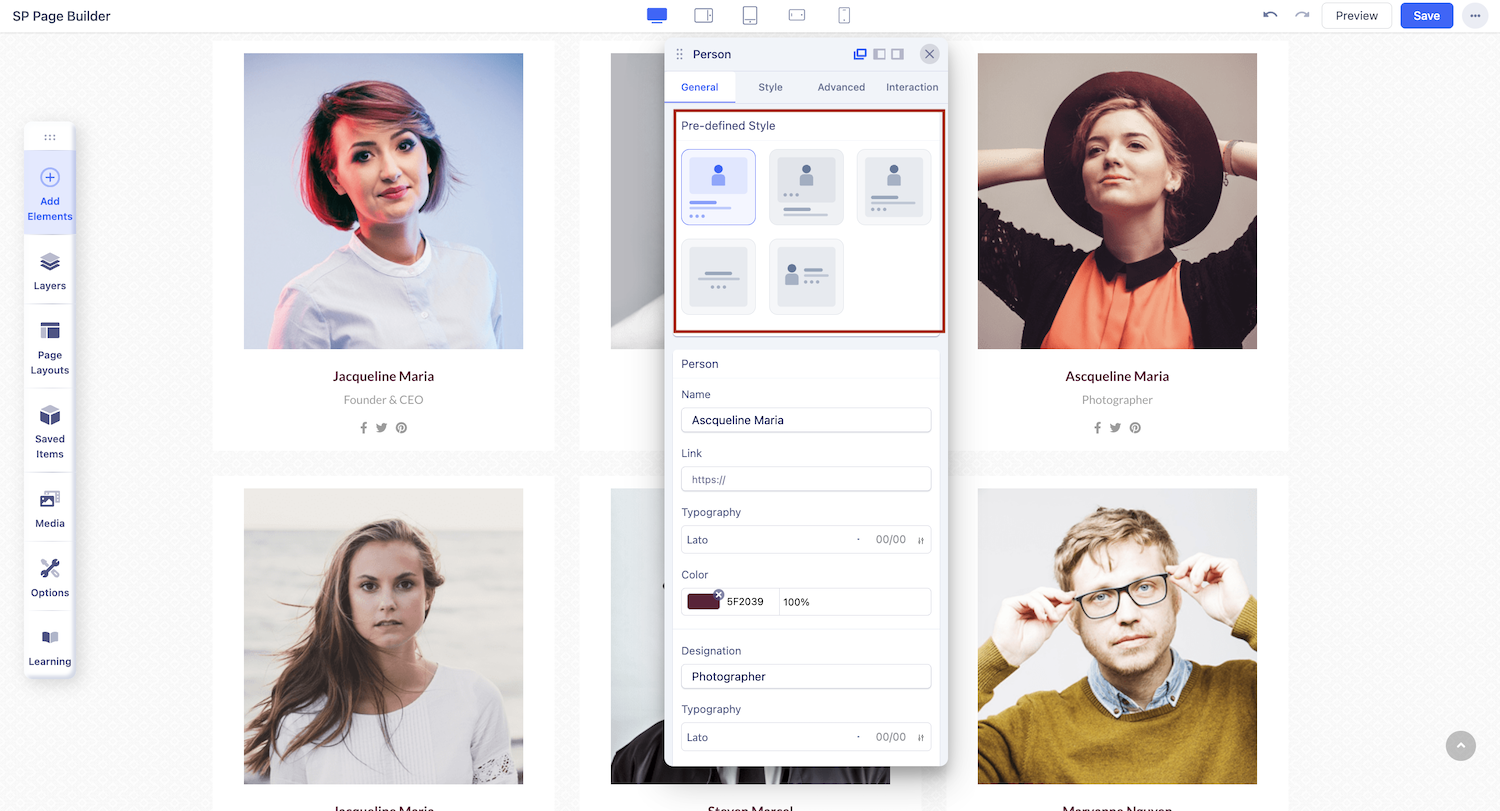1500x811 pixels.
Task: Click the SP Page Builder title
Action: click(61, 16)
